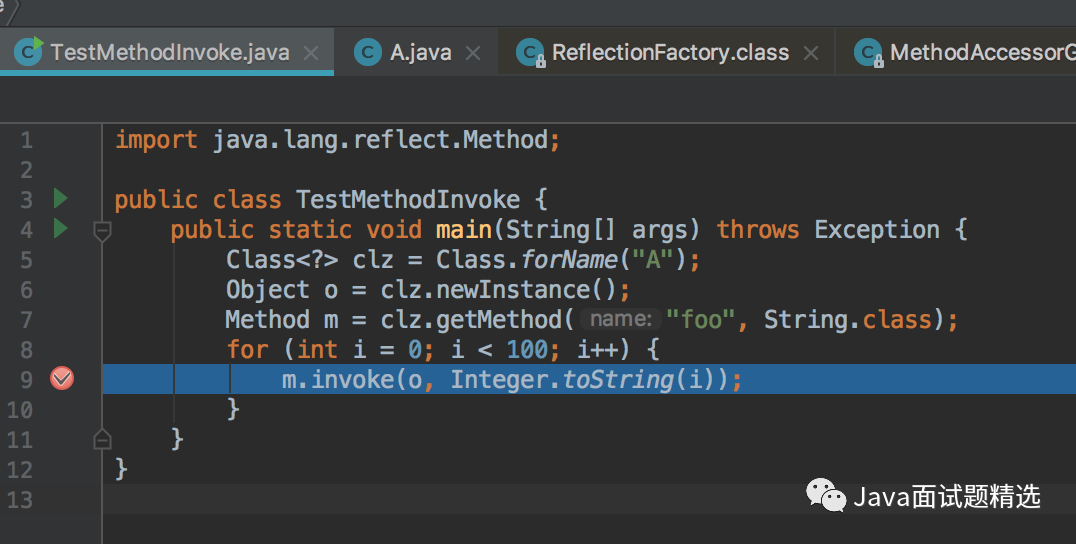Click m.invoke on the highlighted line

(338, 379)
